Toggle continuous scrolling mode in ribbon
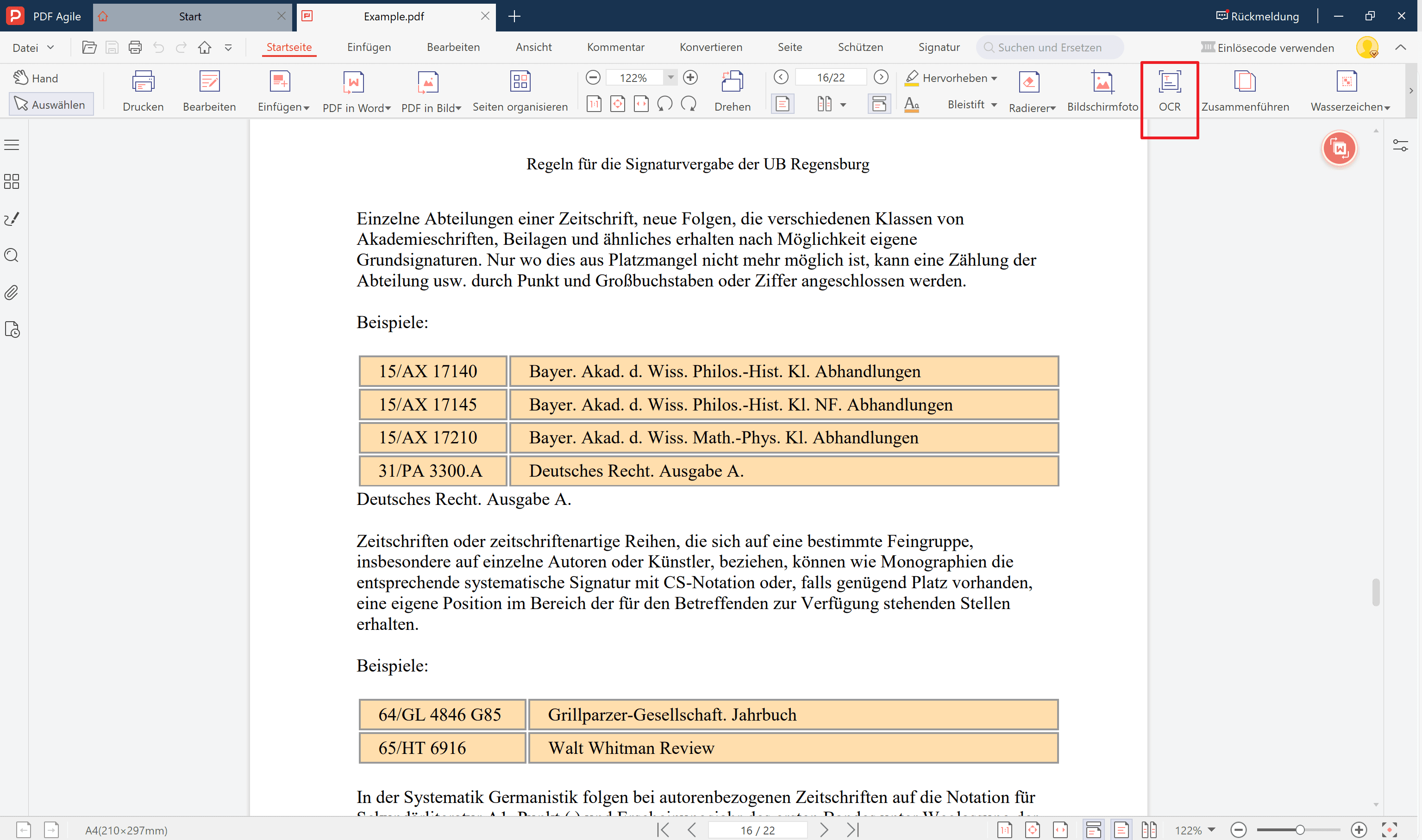 tap(879, 104)
